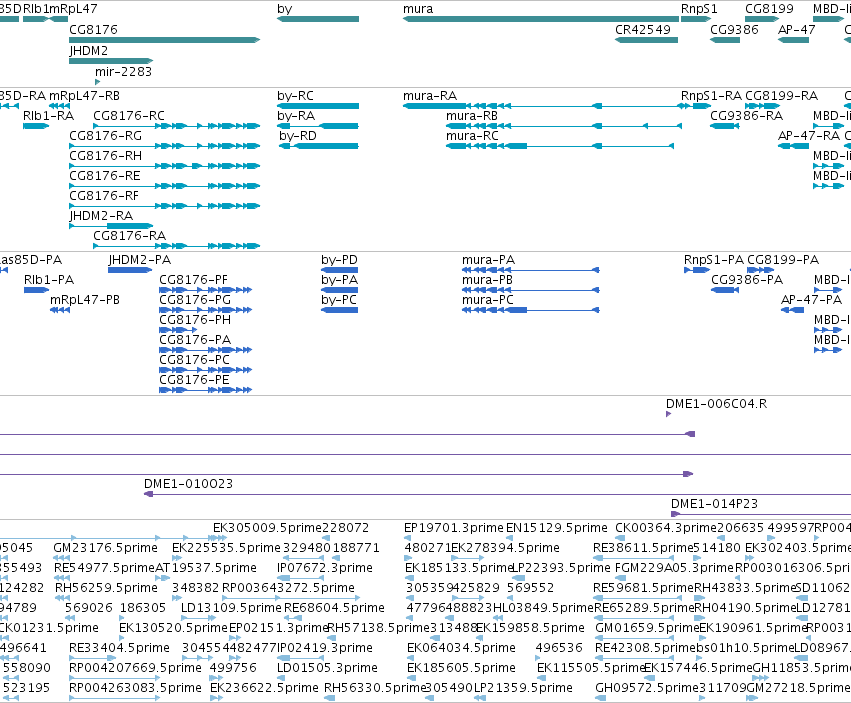Screen dimensions: 851x703
Task: Click the CG8199-RA transcript label
Action: [x=781, y=96]
